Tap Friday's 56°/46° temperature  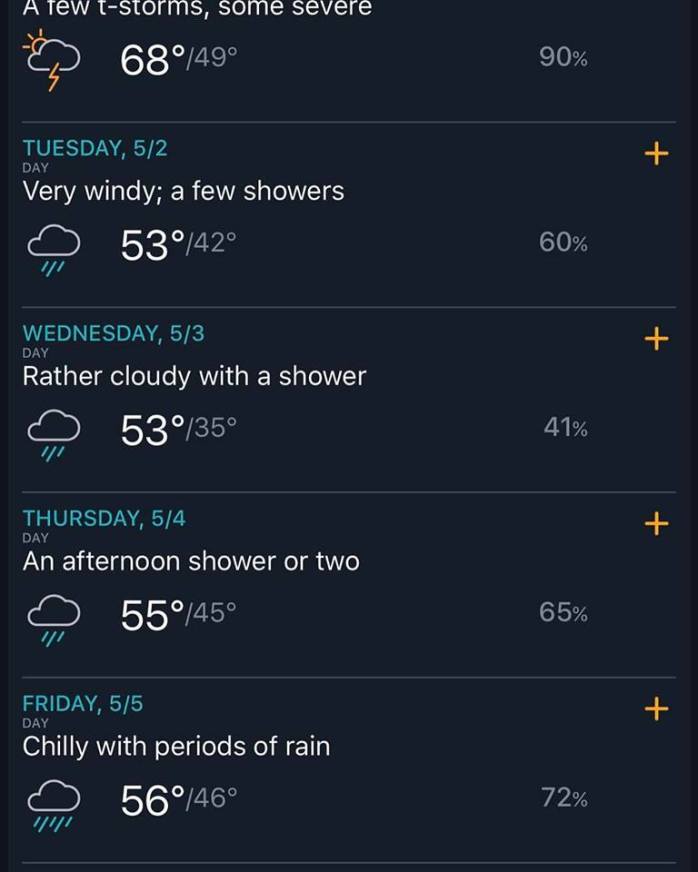point(179,800)
